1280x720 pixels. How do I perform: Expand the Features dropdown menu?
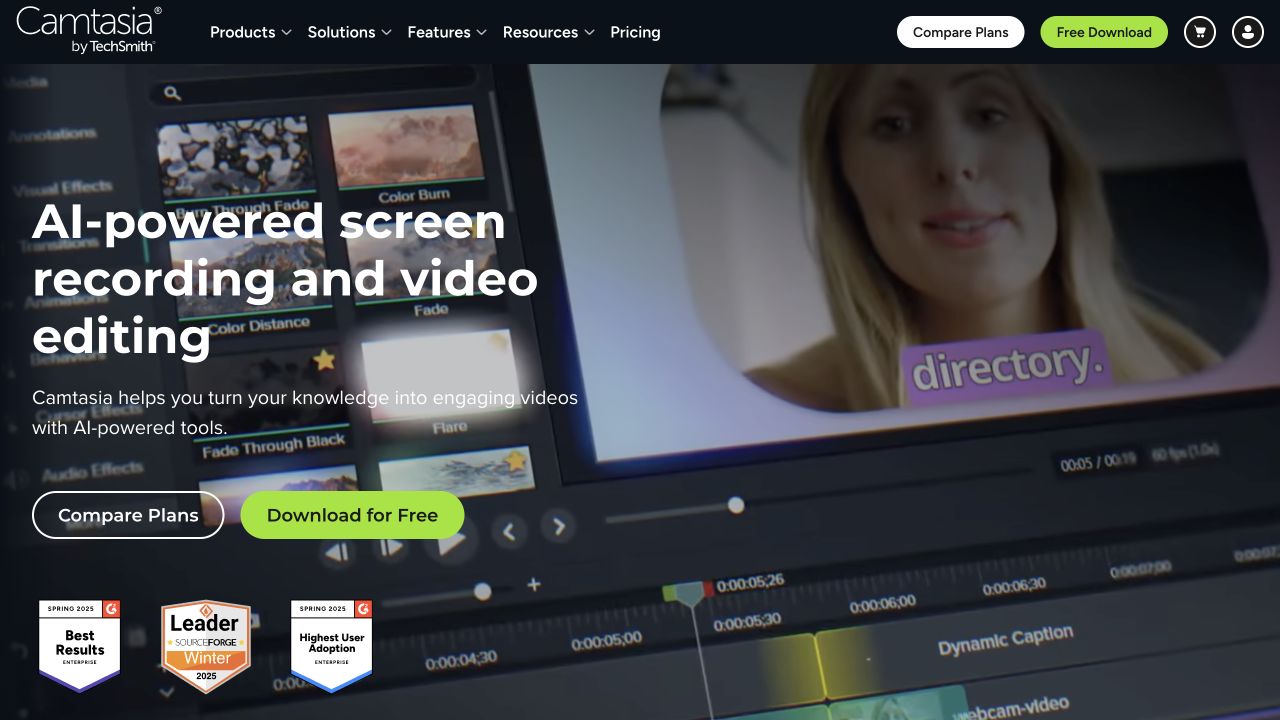click(447, 32)
